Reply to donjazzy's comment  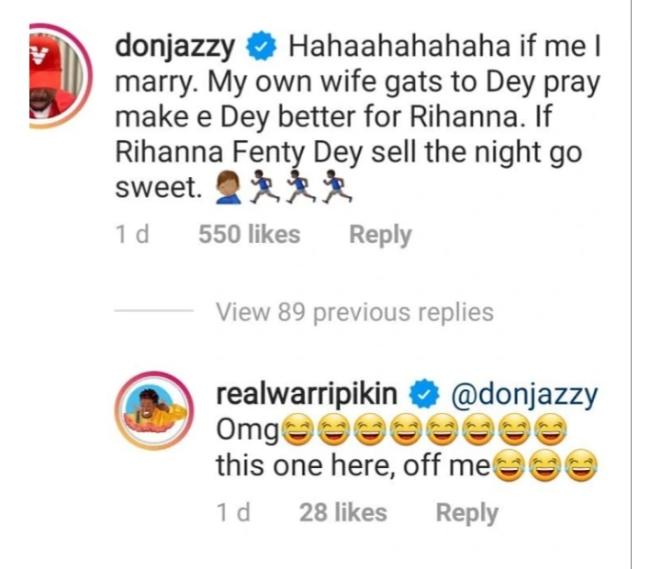(380, 235)
